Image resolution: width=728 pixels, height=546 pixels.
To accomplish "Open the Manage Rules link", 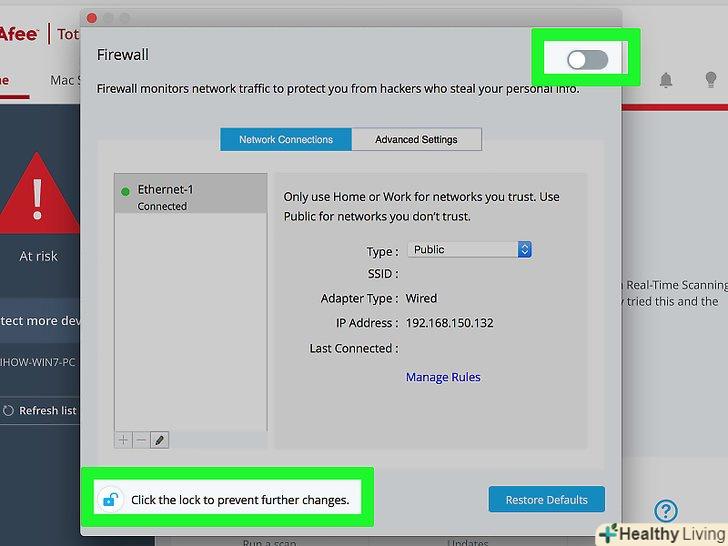I will pyautogui.click(x=443, y=377).
